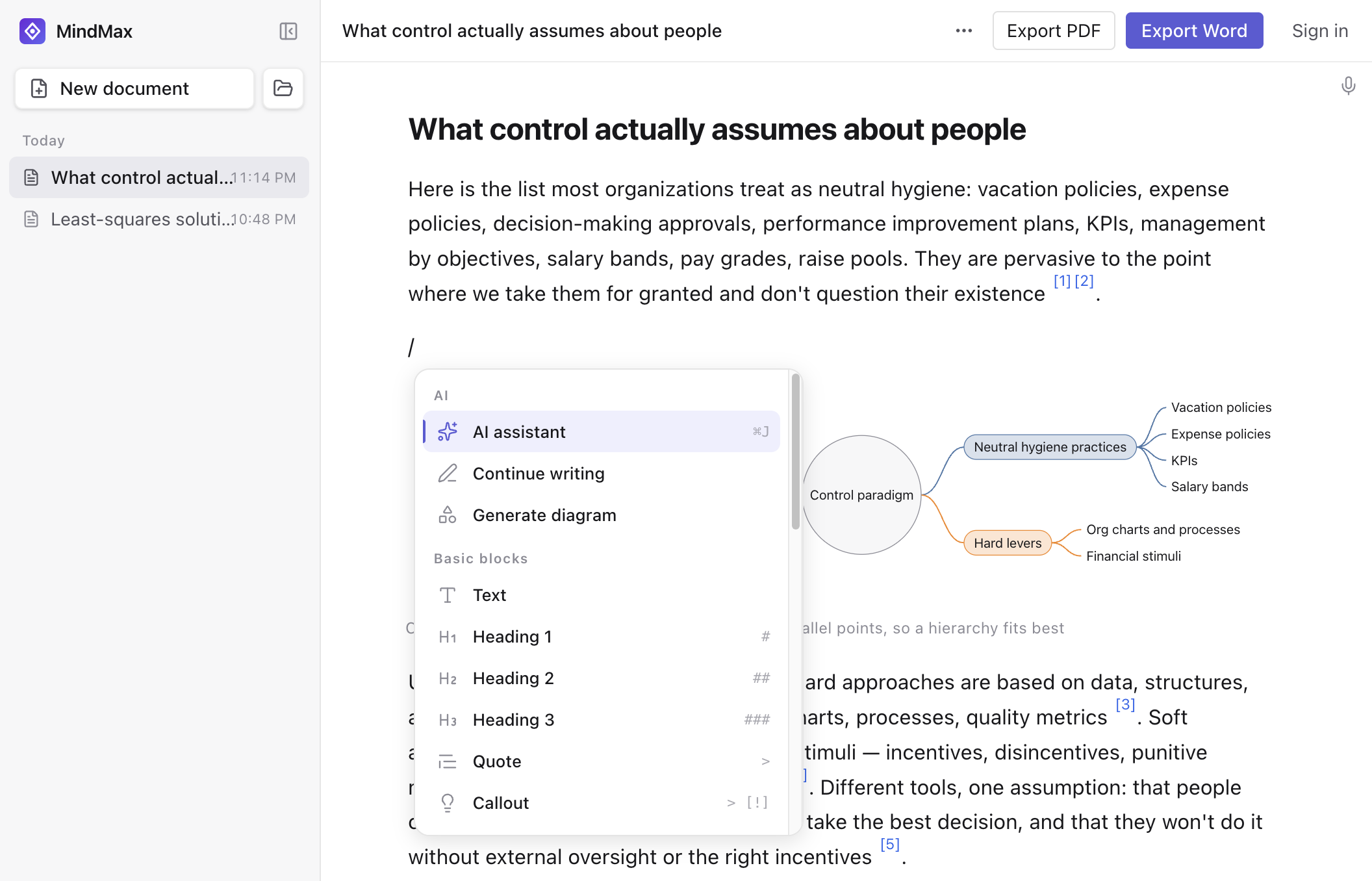Click citation link [5]
Screen dimensions: 1372x881
(890, 844)
